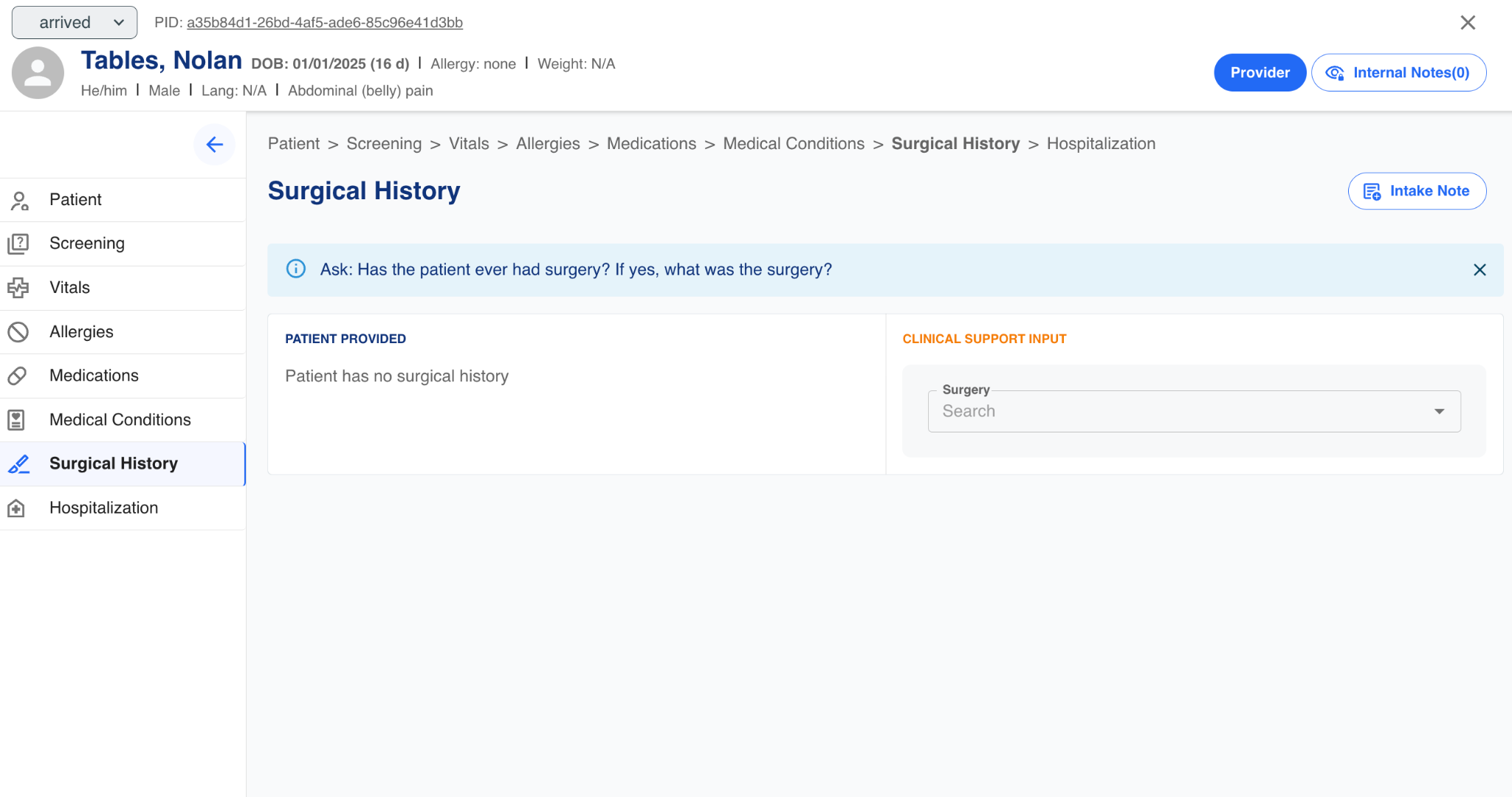Click Medical Conditions in the breadcrumb
The width and height of the screenshot is (1512, 797).
[x=794, y=144]
